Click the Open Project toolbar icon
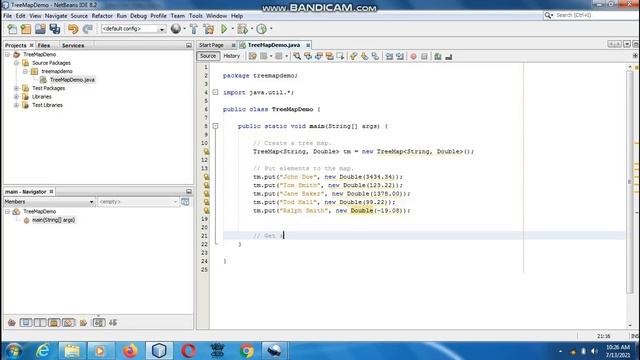The height and width of the screenshot is (360, 640). pyautogui.click(x=40, y=29)
